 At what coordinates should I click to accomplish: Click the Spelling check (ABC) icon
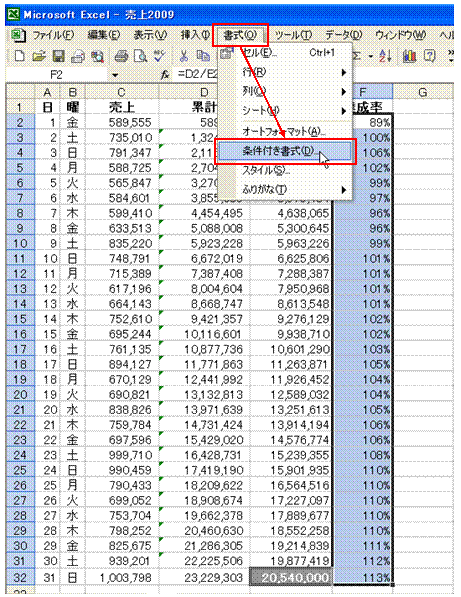(x=160, y=56)
